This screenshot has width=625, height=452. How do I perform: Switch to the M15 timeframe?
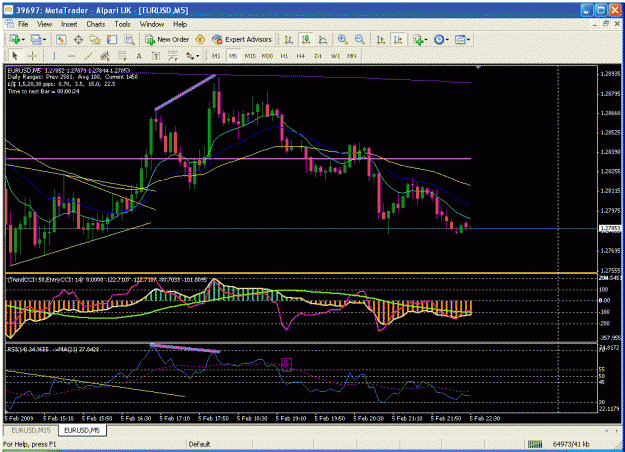coord(250,56)
